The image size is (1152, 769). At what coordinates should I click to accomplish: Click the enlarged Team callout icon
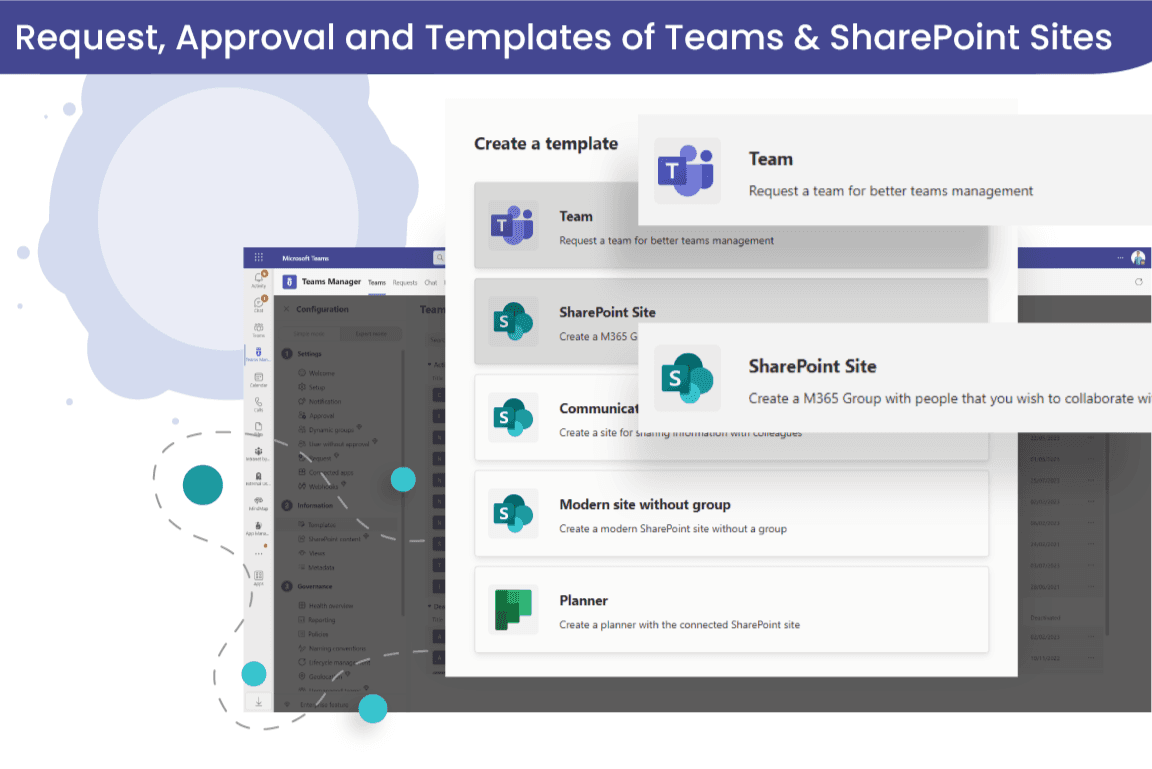pyautogui.click(x=686, y=171)
